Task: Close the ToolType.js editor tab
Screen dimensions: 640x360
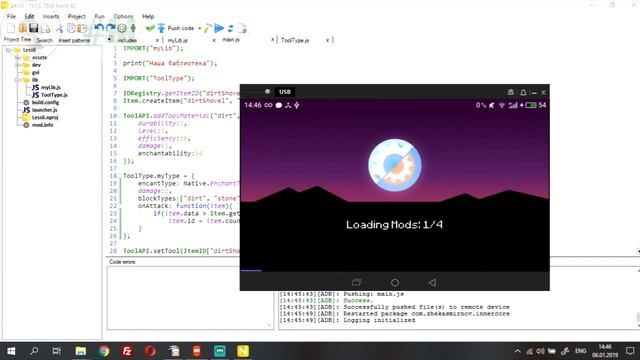Action: pos(327,40)
